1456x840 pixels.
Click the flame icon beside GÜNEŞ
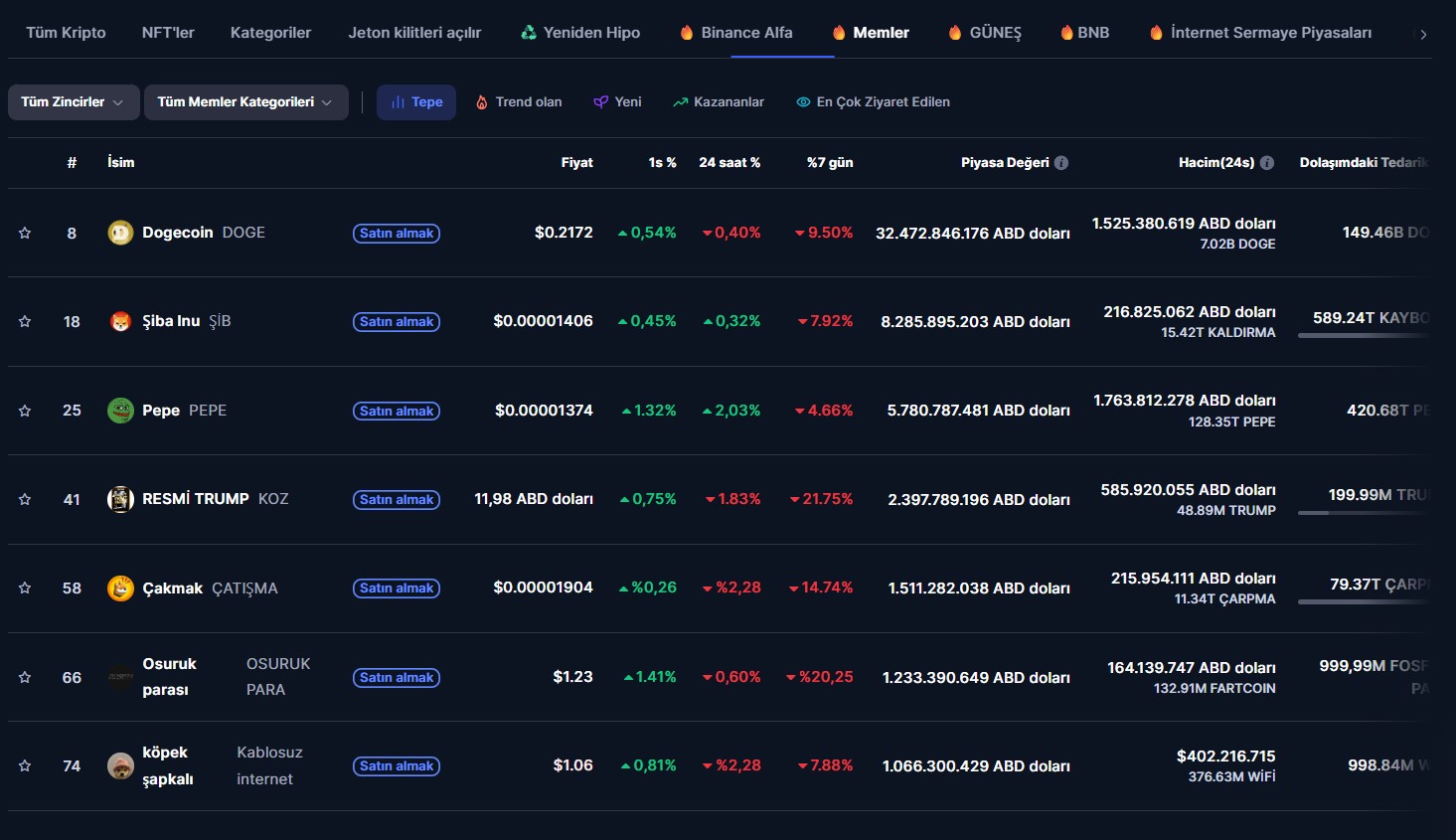955,33
